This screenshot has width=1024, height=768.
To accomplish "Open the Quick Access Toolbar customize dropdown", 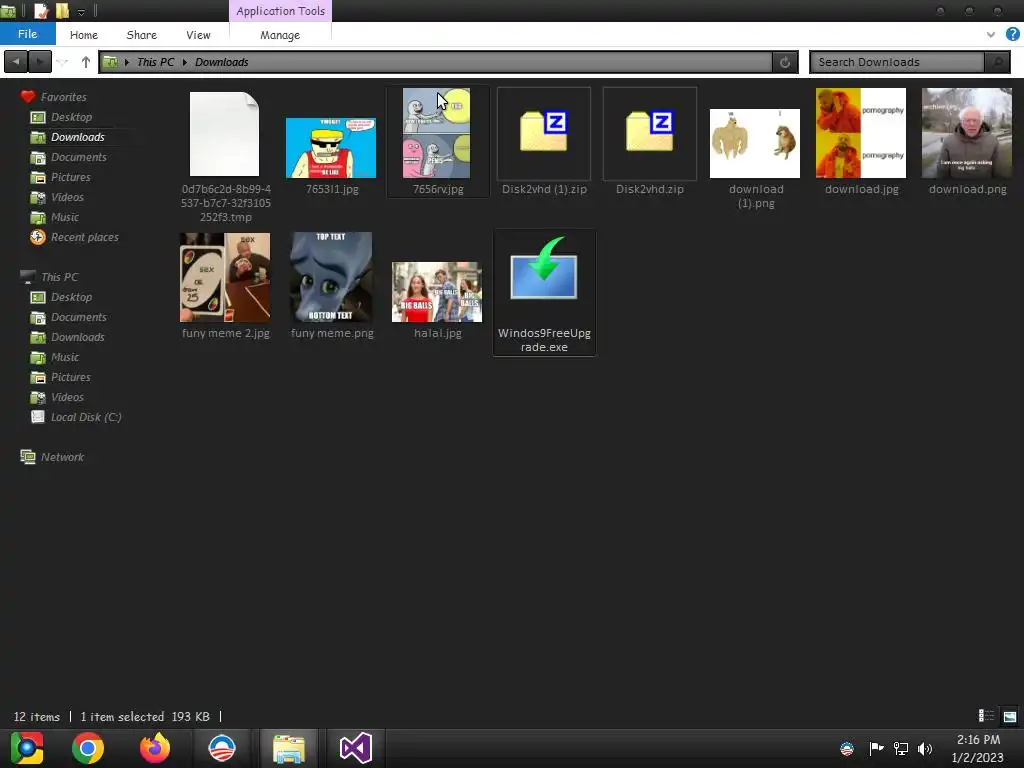I will tap(81, 11).
